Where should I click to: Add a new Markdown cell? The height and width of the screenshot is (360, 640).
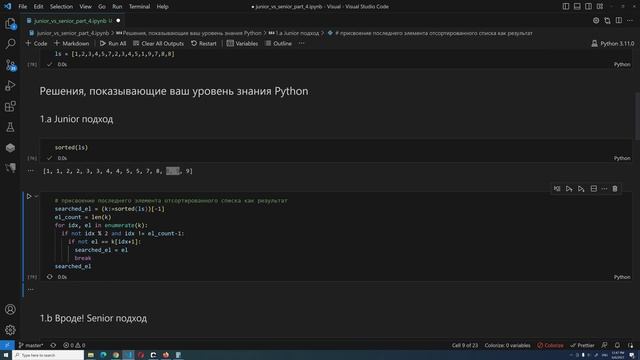click(x=71, y=43)
